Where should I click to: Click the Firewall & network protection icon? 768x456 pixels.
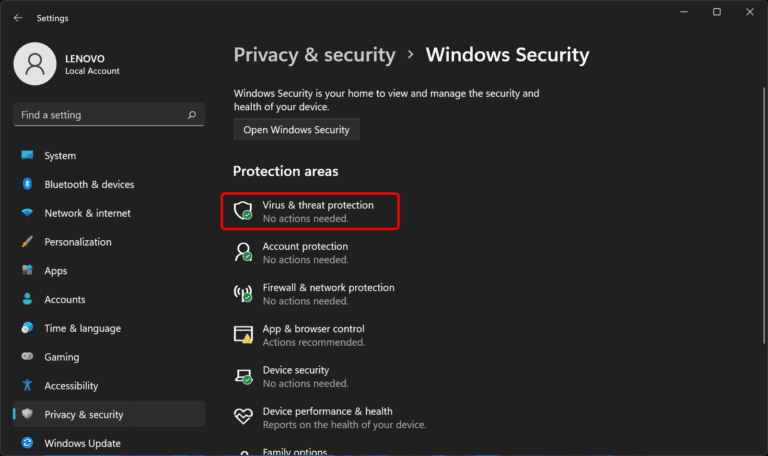click(243, 294)
